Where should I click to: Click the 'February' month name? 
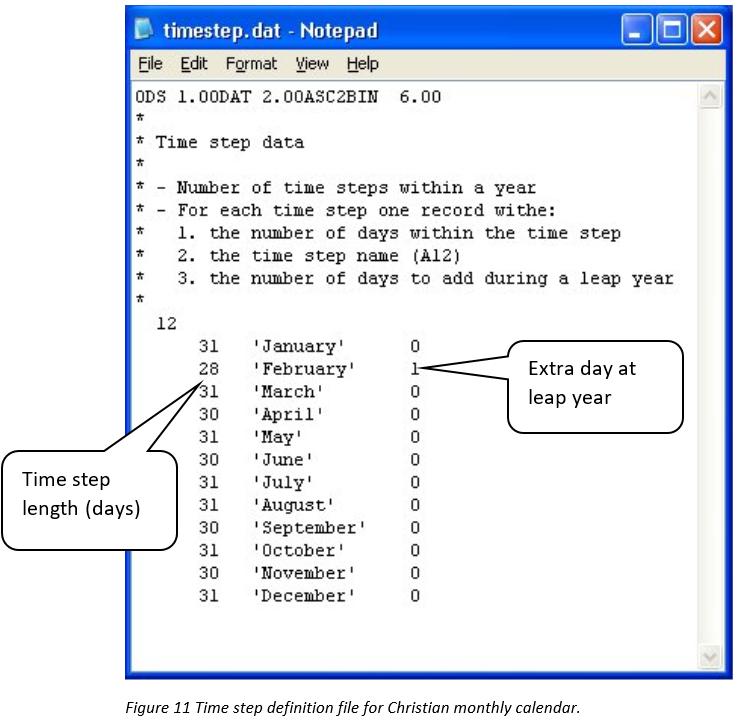pyautogui.click(x=304, y=369)
